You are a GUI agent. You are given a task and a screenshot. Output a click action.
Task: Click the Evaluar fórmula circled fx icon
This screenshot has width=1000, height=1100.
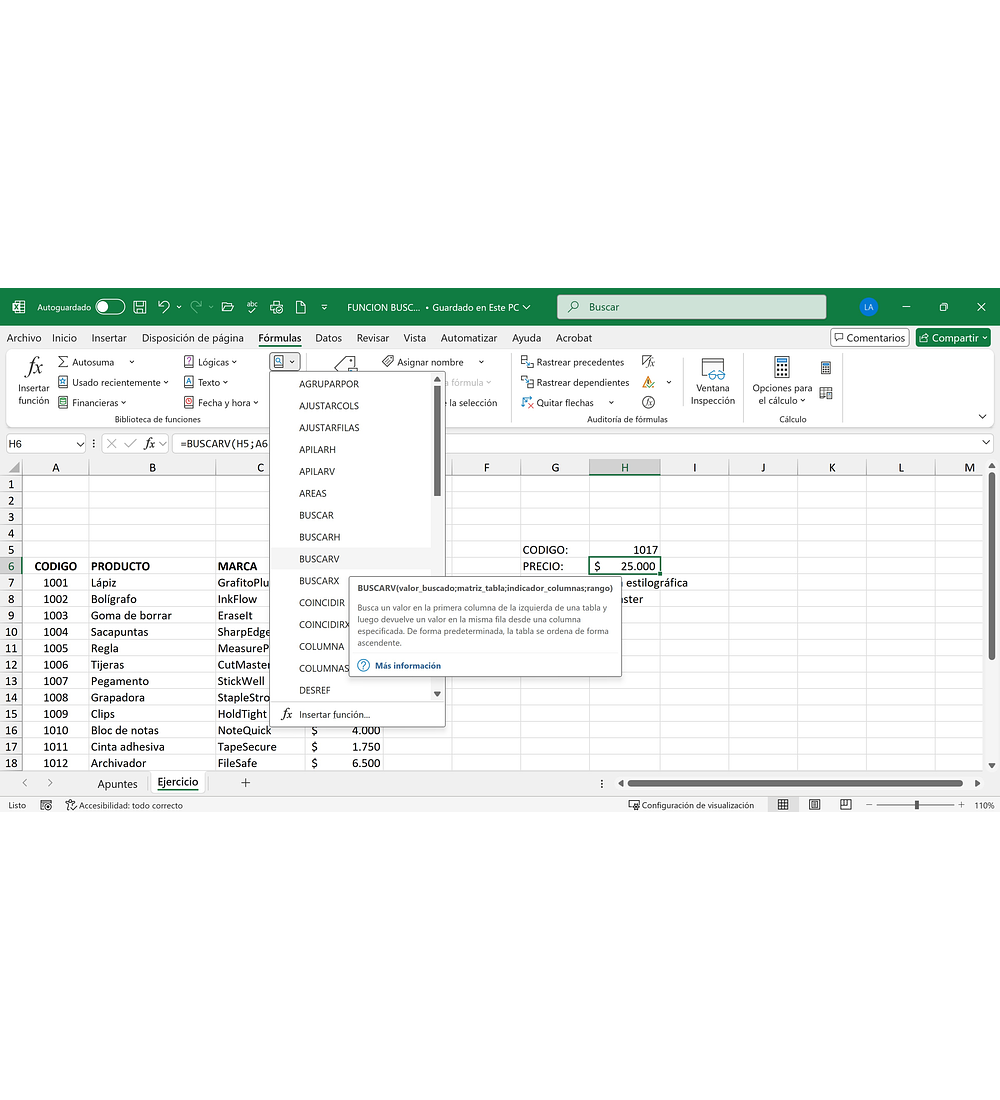pos(648,402)
